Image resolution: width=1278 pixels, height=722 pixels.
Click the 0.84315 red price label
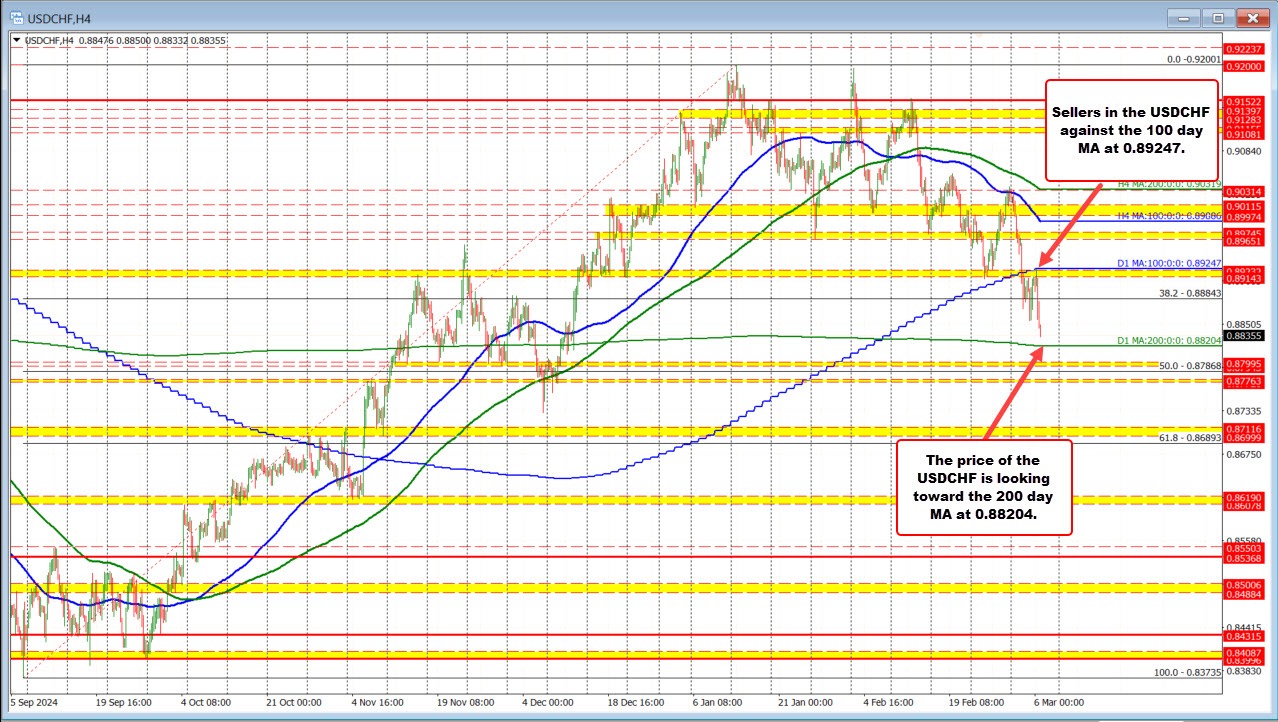pos(1244,635)
